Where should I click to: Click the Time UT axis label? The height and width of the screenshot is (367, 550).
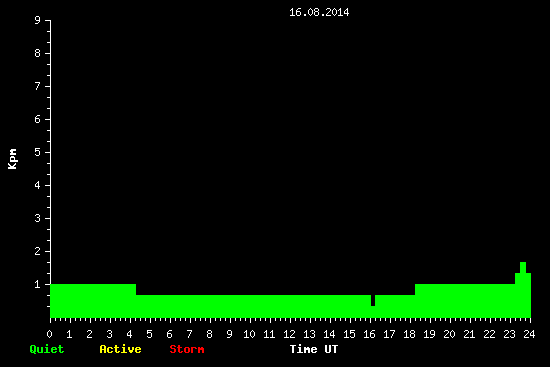tap(314, 349)
